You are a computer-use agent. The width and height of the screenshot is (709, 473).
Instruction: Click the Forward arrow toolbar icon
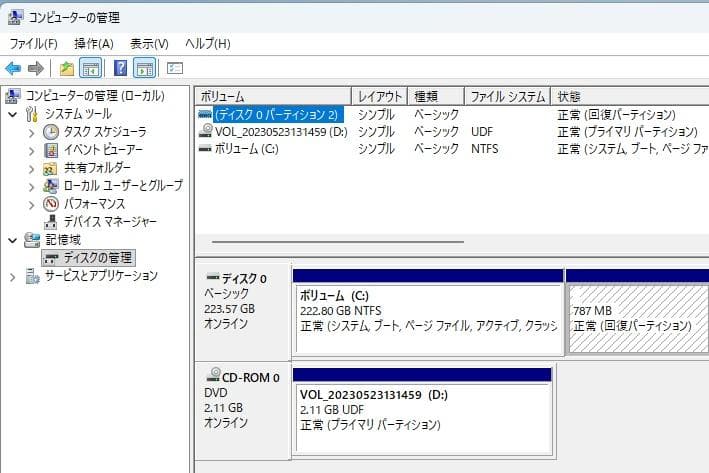36,69
